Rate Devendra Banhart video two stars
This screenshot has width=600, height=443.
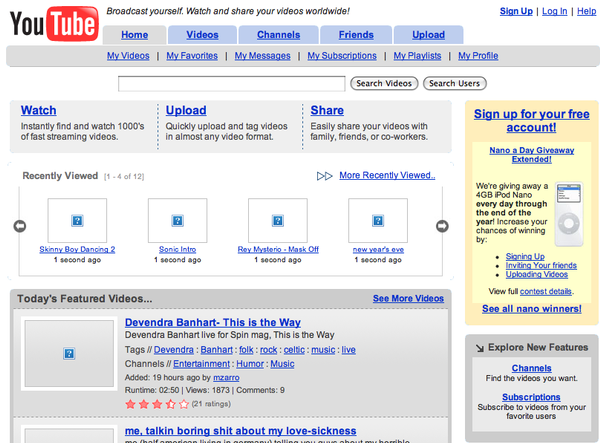pyautogui.click(x=144, y=404)
